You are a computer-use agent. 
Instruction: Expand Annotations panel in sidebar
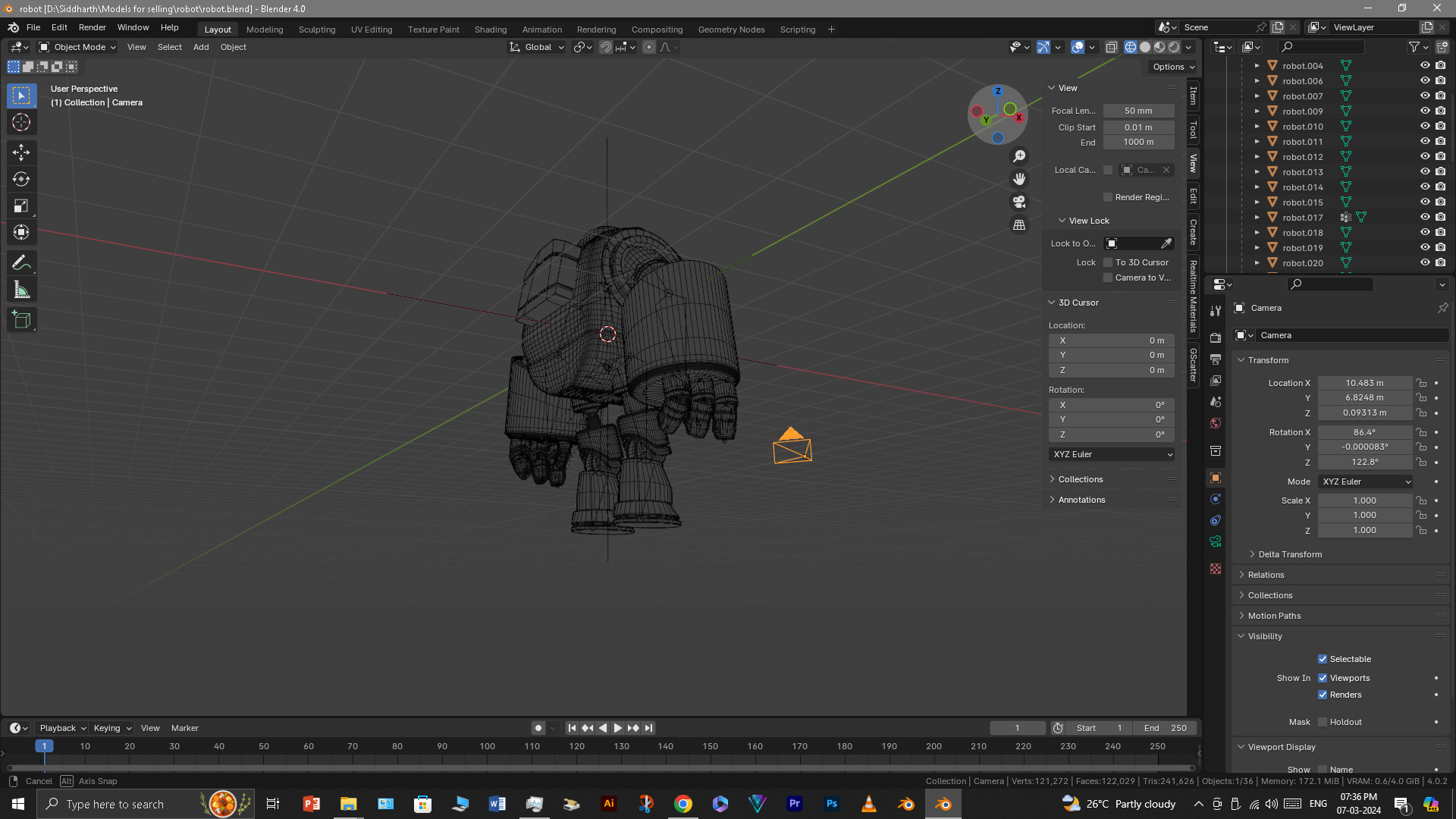[1081, 500]
